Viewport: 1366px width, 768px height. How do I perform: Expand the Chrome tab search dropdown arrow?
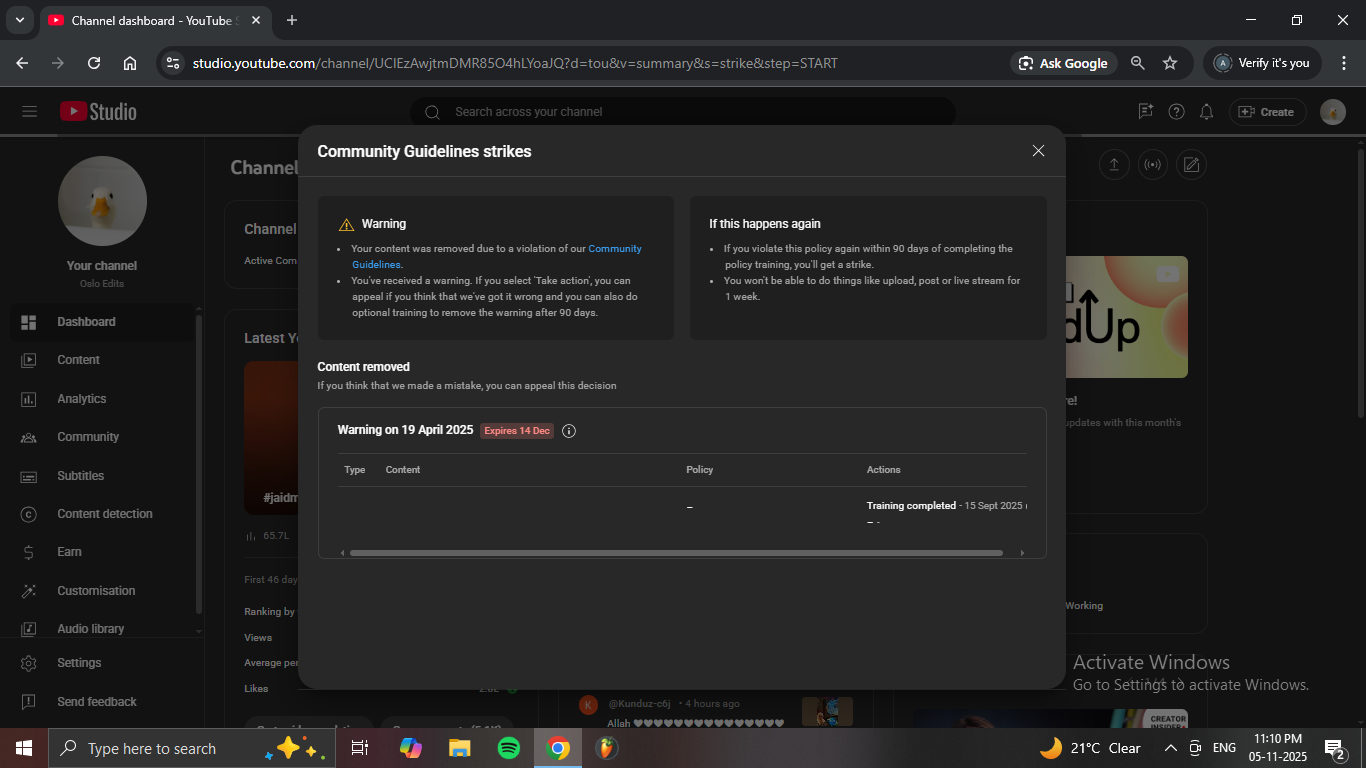tap(19, 20)
